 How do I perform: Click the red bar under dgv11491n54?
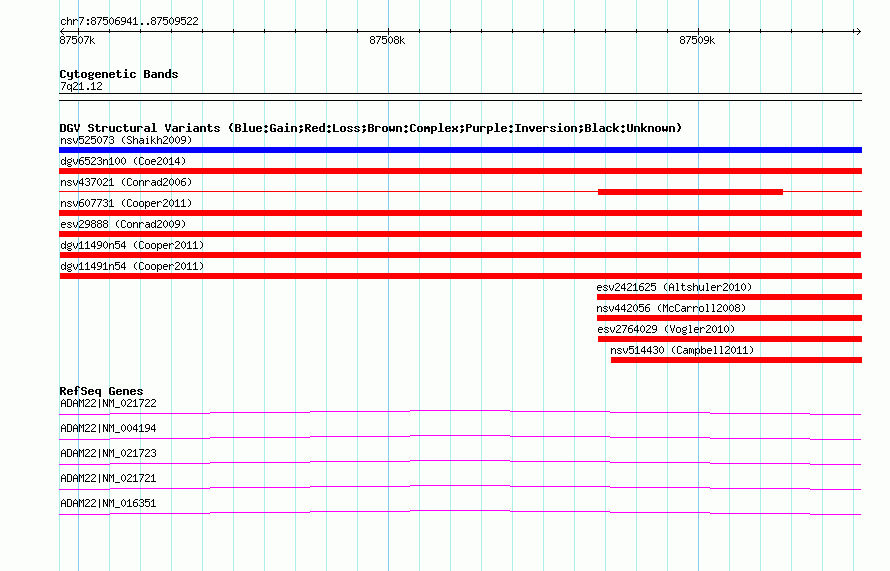(x=460, y=276)
